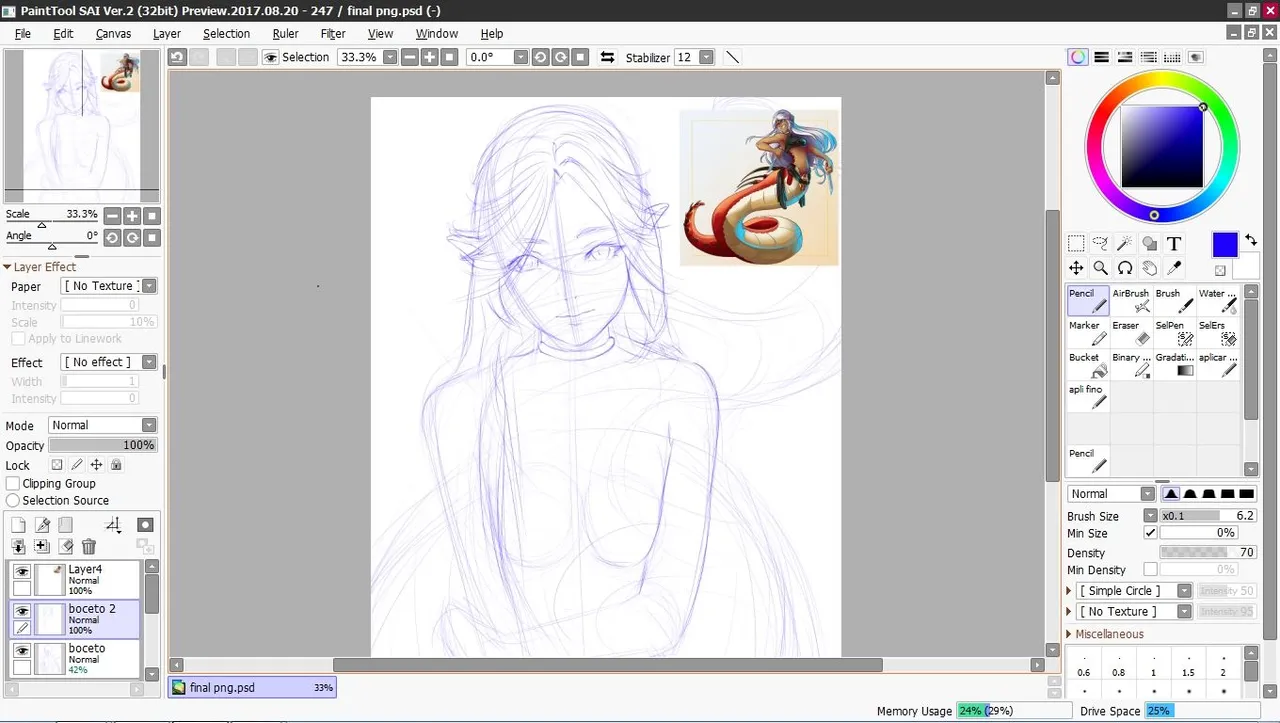The width and height of the screenshot is (1280, 723).
Task: Delete layer with trash can icon
Action: click(89, 546)
